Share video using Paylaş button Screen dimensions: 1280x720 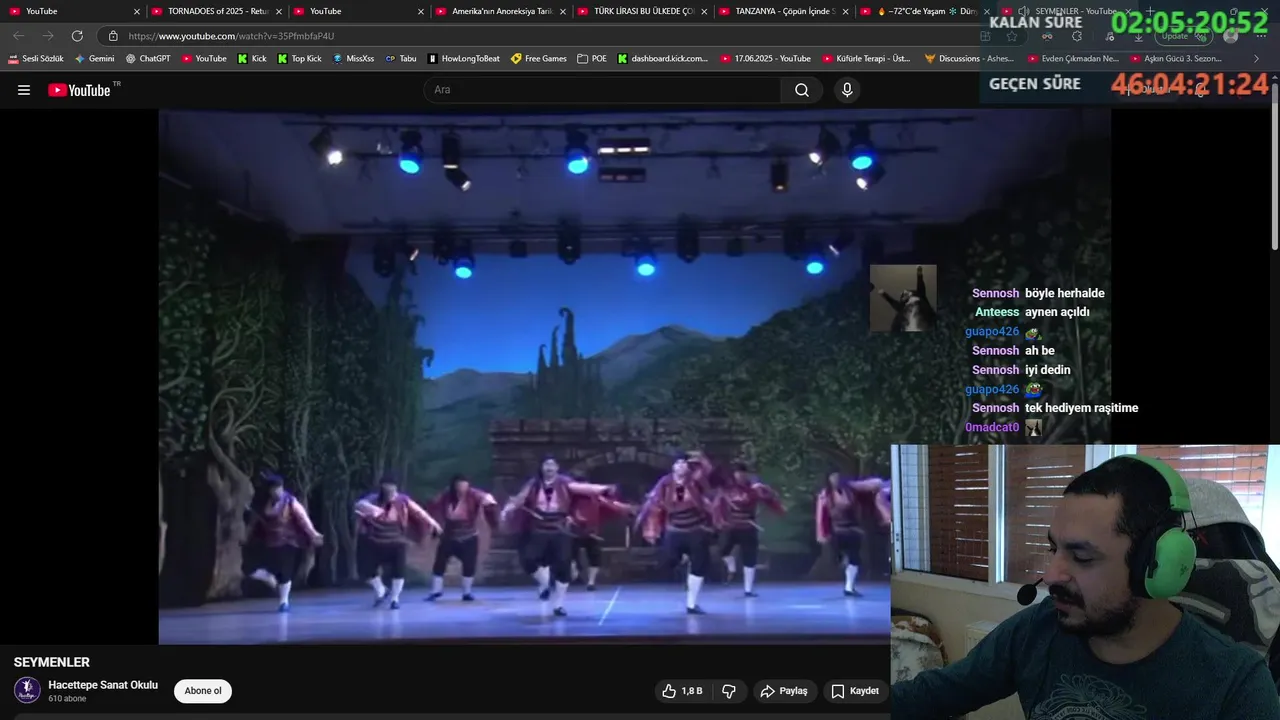[784, 691]
